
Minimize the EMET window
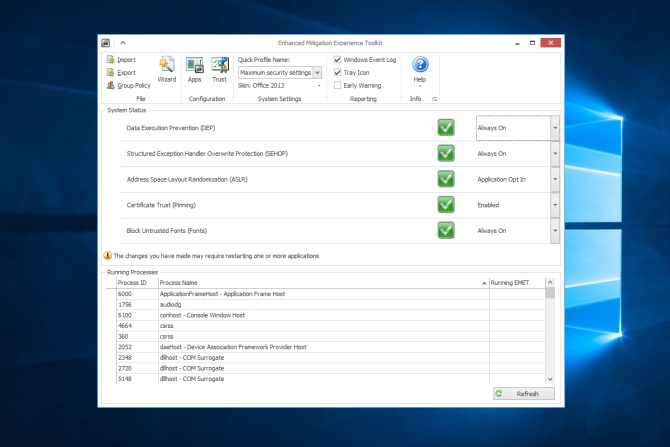517,43
